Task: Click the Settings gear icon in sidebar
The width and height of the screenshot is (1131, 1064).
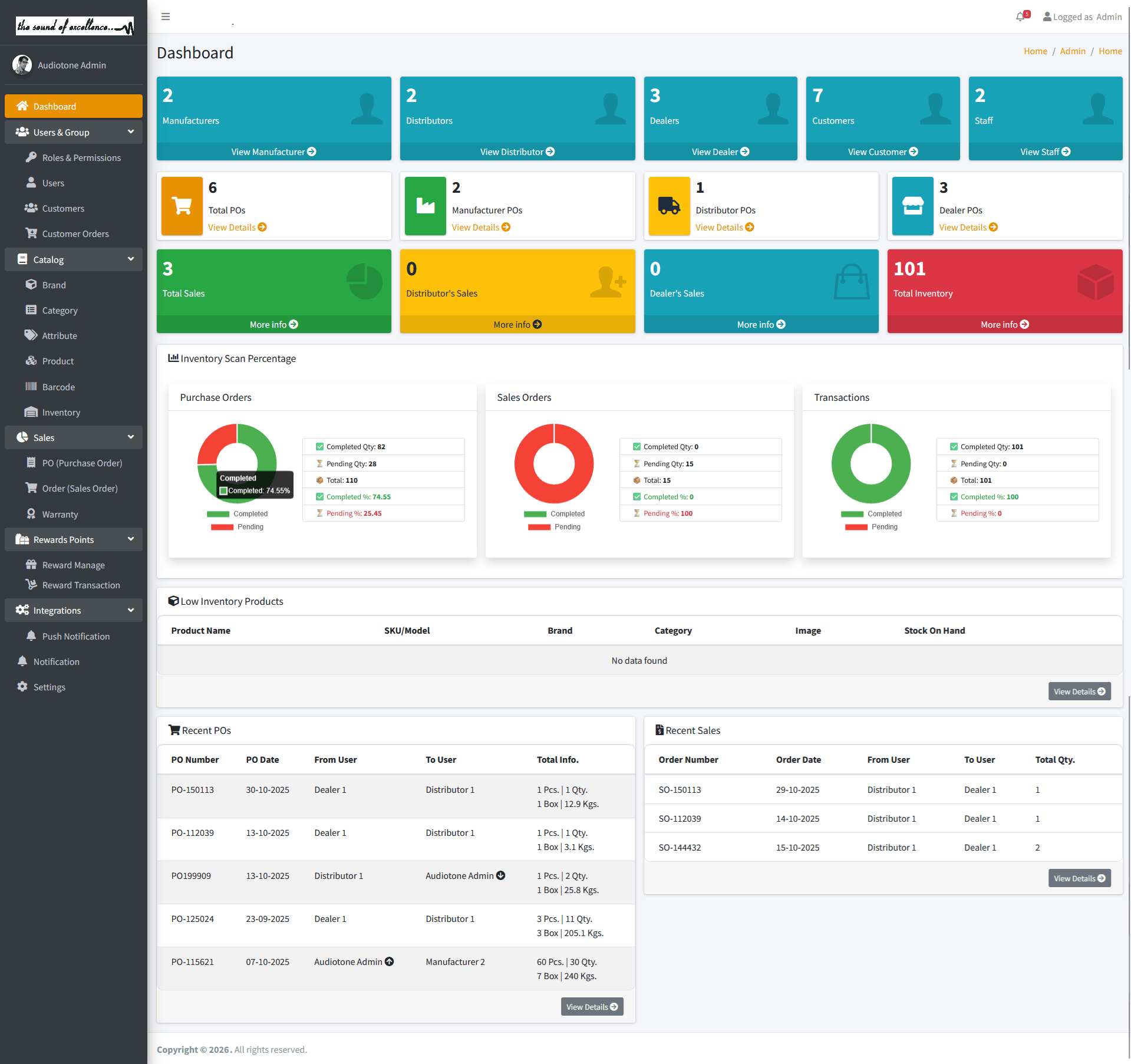Action: tap(22, 686)
